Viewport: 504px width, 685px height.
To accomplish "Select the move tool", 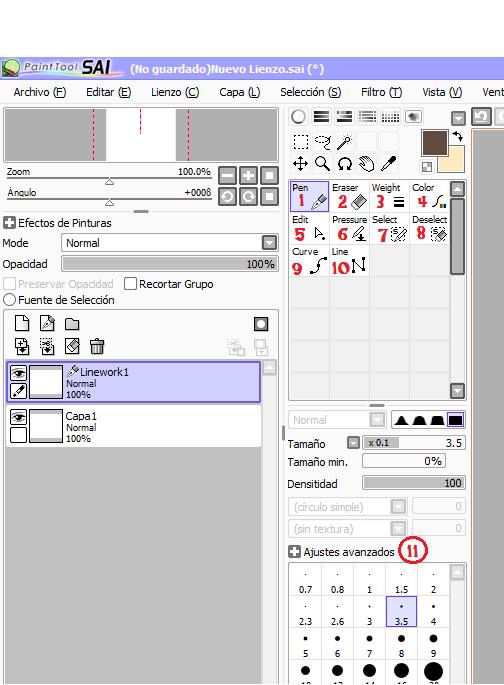I will (300, 164).
